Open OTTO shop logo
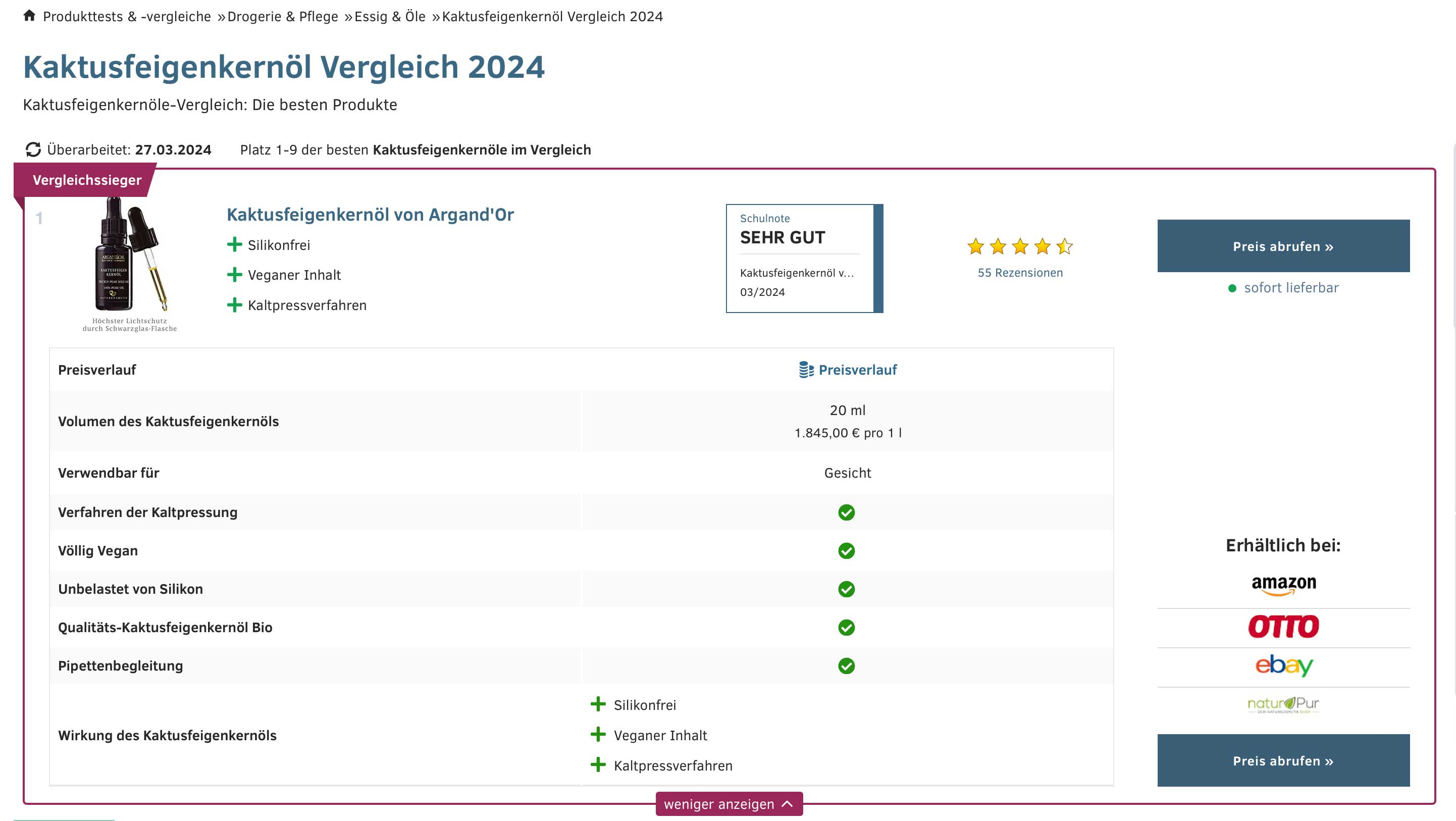The image size is (1456, 821). point(1284,627)
